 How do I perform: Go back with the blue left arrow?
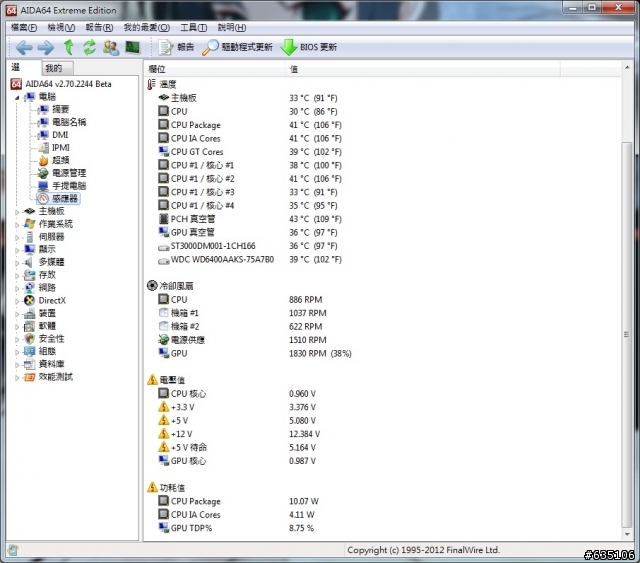(x=24, y=47)
